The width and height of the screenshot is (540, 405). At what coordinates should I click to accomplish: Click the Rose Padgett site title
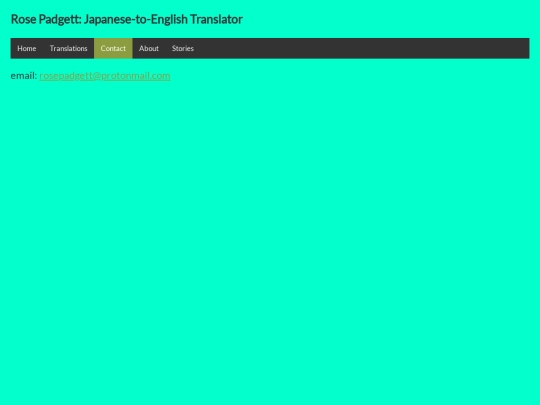[127, 19]
